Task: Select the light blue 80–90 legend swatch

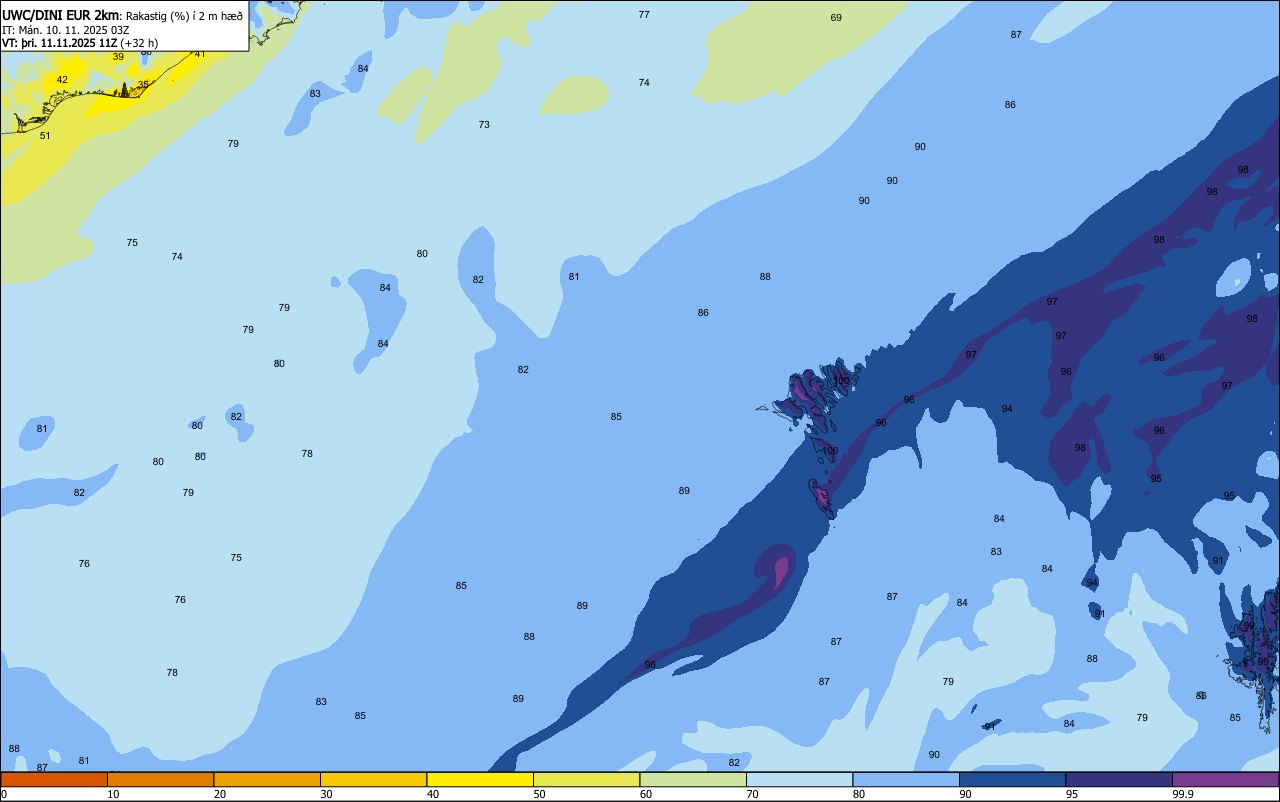Action: pyautogui.click(x=906, y=779)
